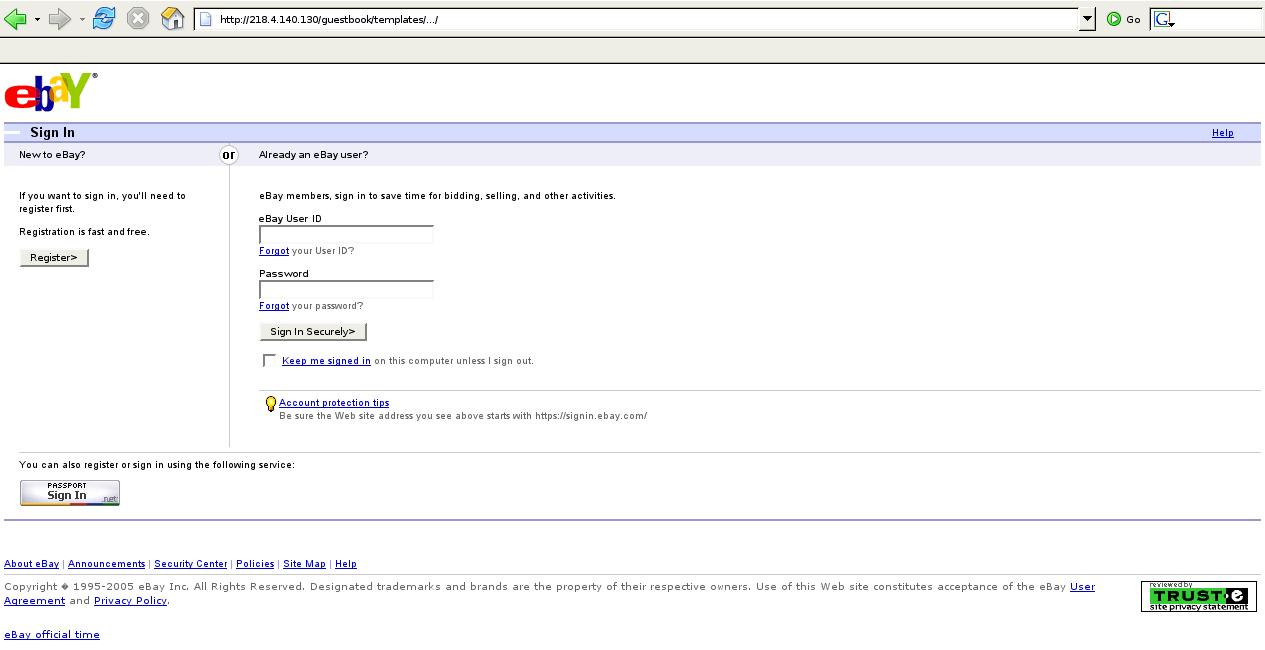Viewport: 1265px width, 650px height.
Task: Open the back history dropdown arrow
Action: (37, 19)
